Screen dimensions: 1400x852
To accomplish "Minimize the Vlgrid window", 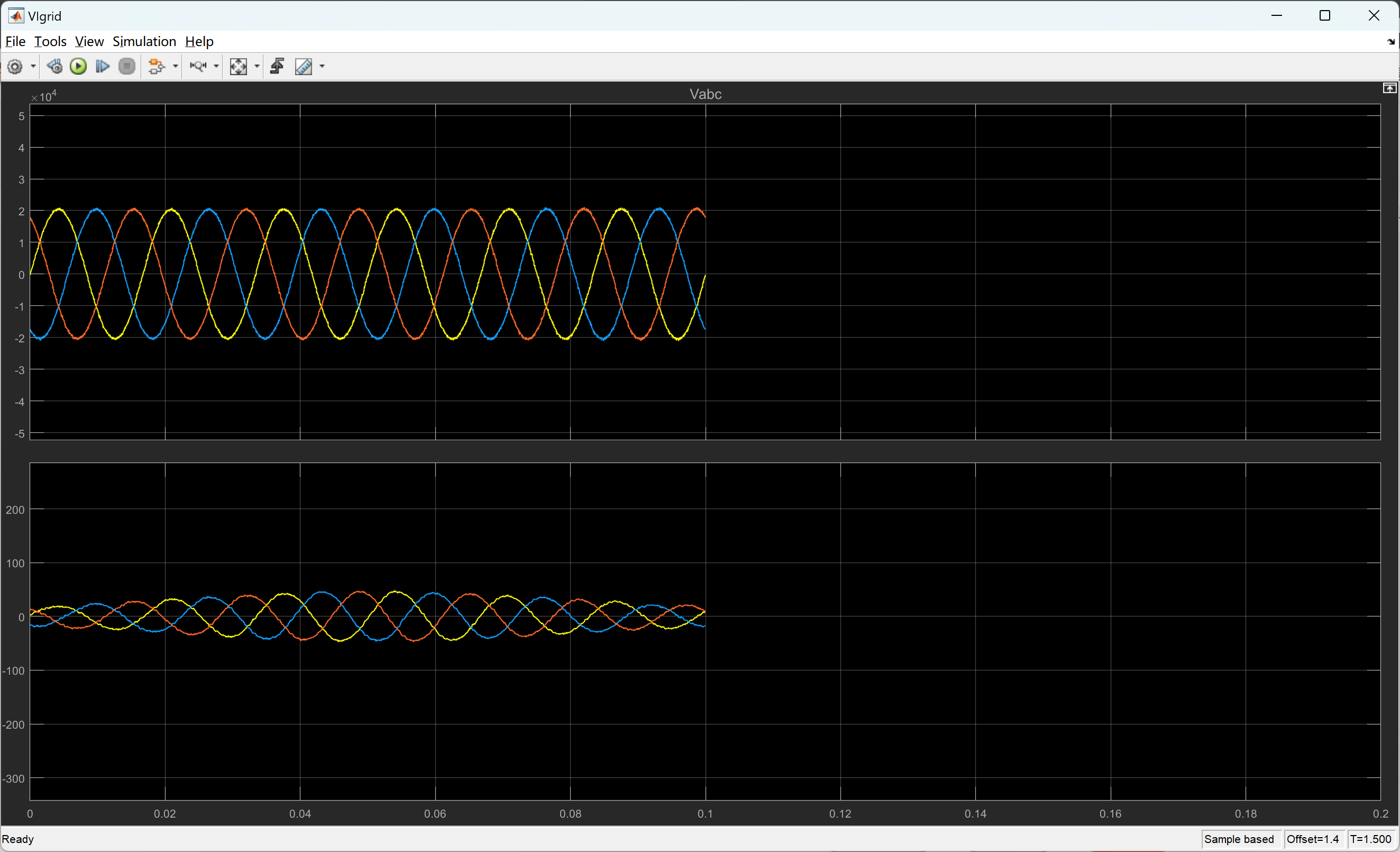I will (x=1277, y=15).
